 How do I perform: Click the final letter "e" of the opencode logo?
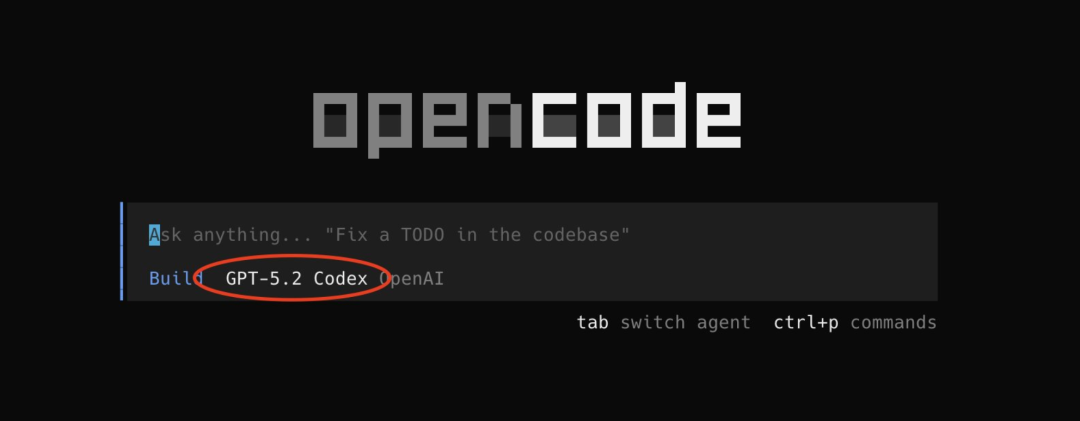[719, 121]
